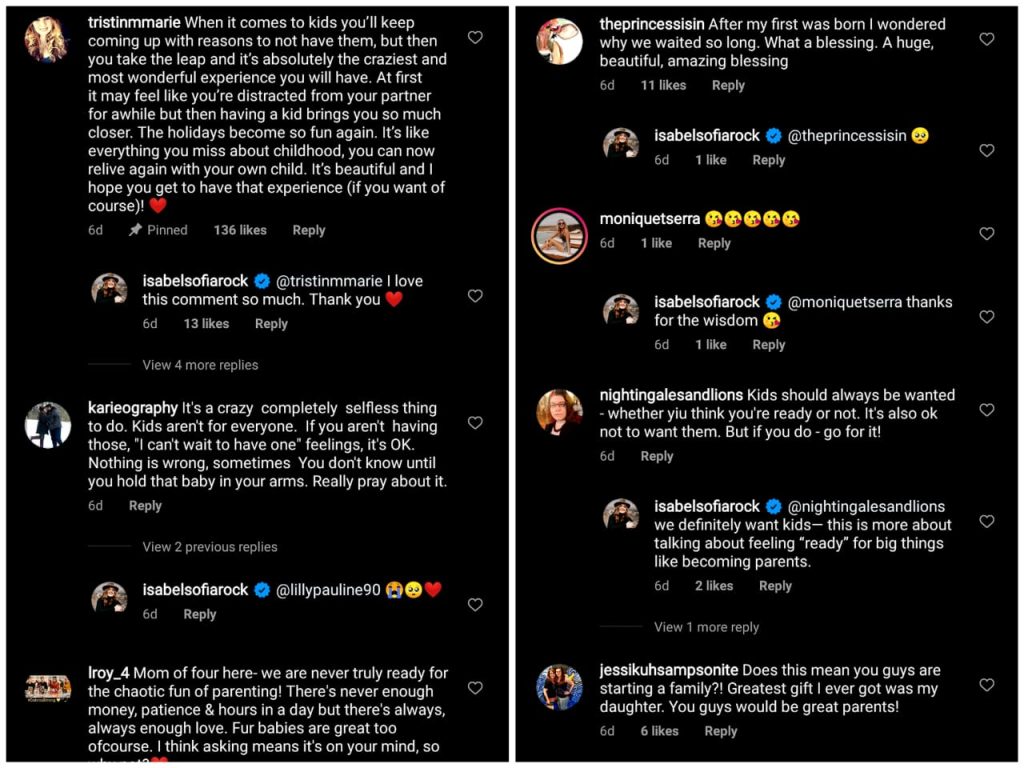Image resolution: width=1024 pixels, height=768 pixels.
Task: Toggle like on isabelsofiarock's reply to @lillypauline90
Action: [475, 604]
